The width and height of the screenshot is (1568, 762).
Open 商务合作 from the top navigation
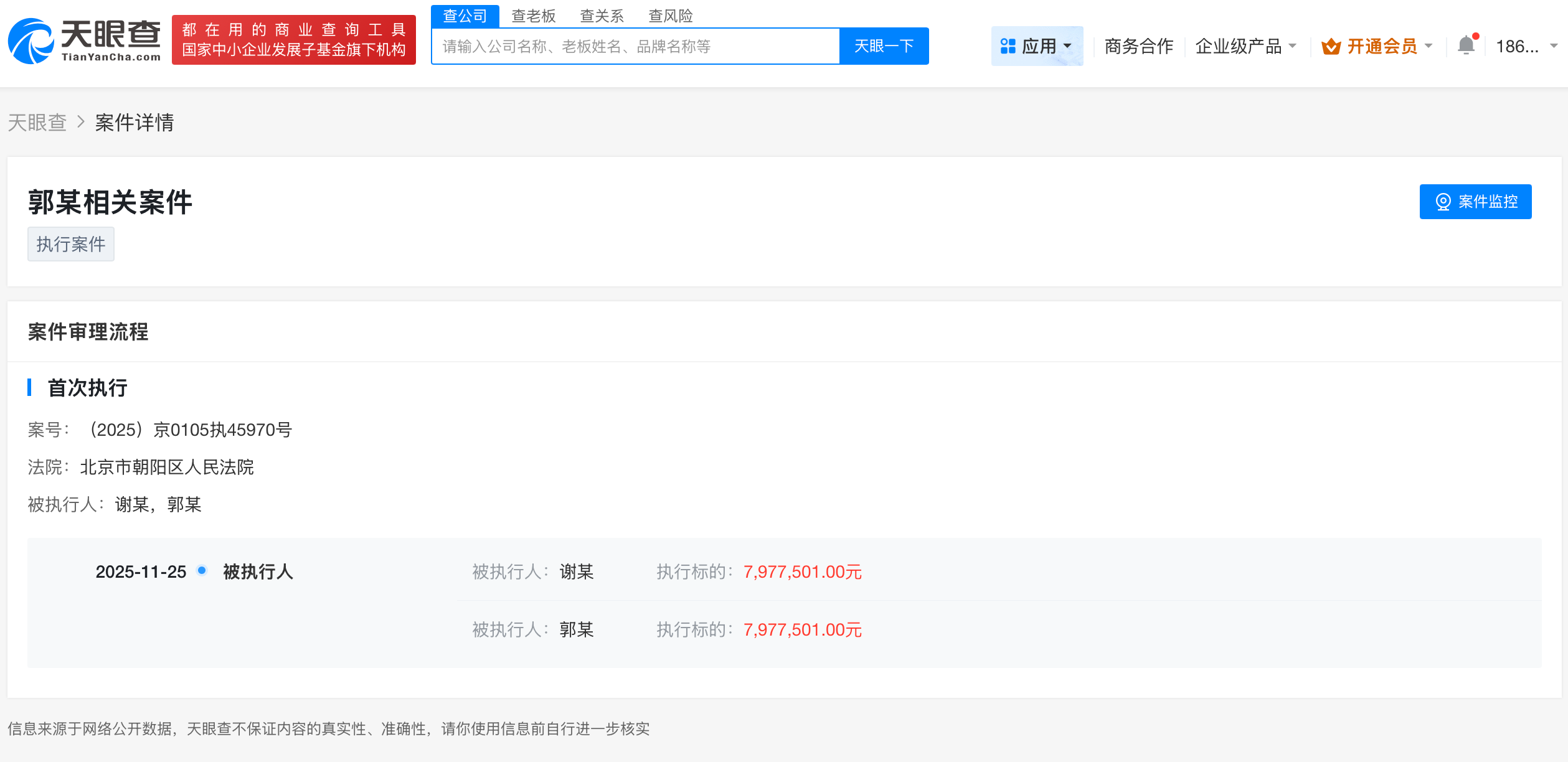(1138, 45)
